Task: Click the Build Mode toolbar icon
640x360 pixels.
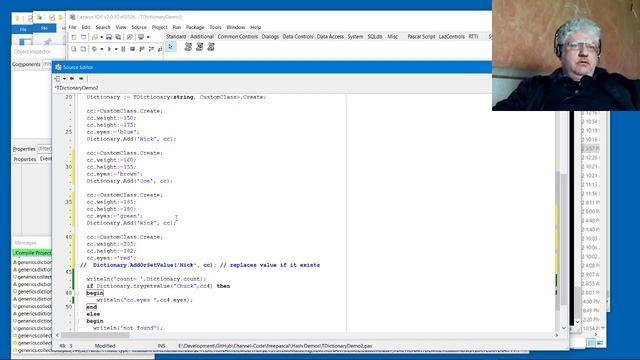Action: [x=95, y=49]
